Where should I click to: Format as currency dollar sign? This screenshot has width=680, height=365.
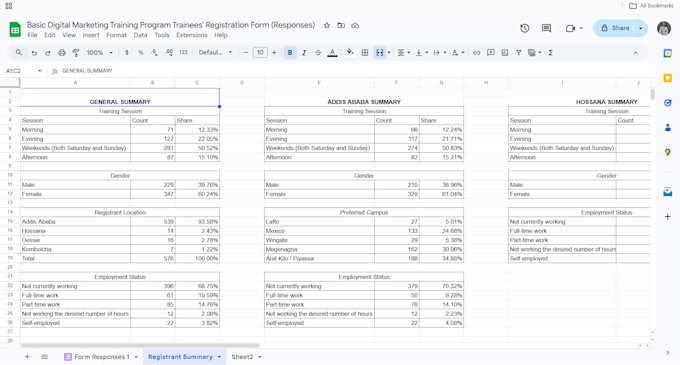coord(127,52)
